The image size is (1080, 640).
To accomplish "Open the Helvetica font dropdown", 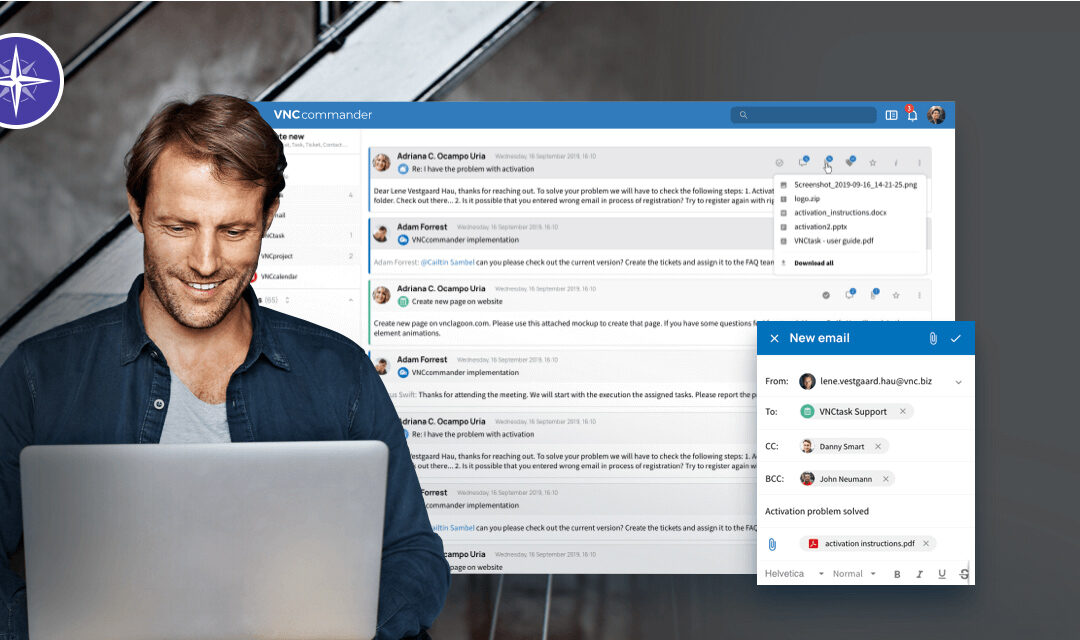I will pyautogui.click(x=794, y=574).
